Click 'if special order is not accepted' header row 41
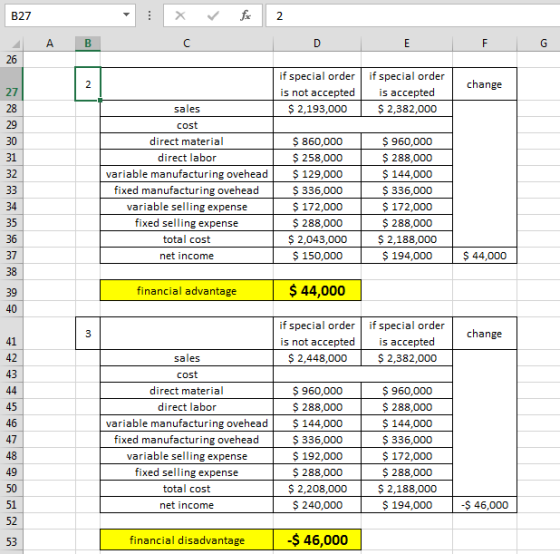The image size is (560, 554). point(317,333)
